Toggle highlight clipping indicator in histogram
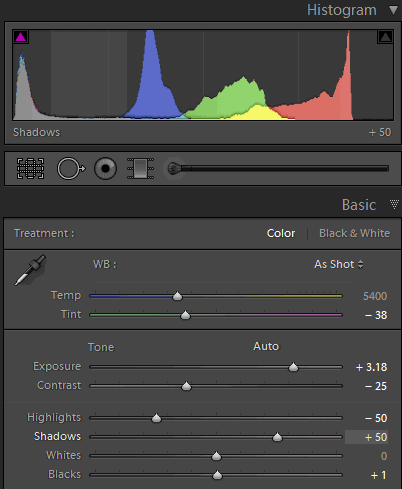This screenshot has height=489, width=402. (385, 37)
